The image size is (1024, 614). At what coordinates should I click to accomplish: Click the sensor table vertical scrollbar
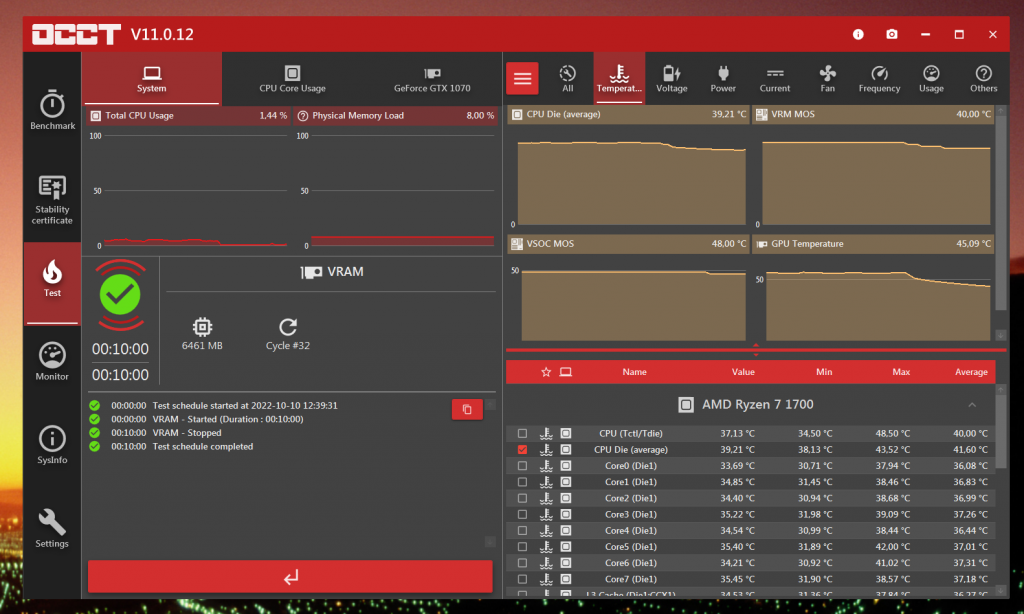pyautogui.click(x=1000, y=431)
